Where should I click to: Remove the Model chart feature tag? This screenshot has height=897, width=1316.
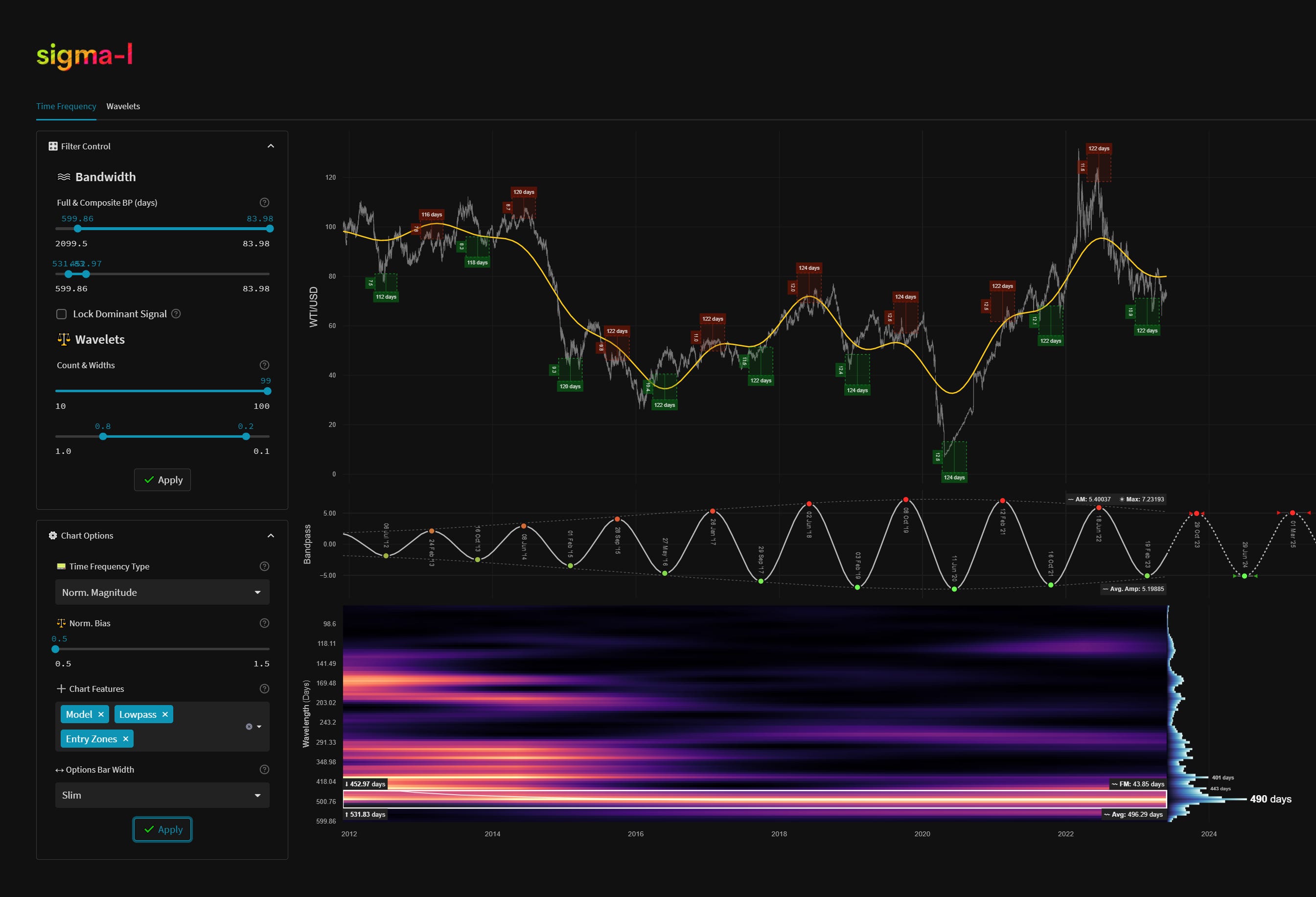click(x=101, y=714)
